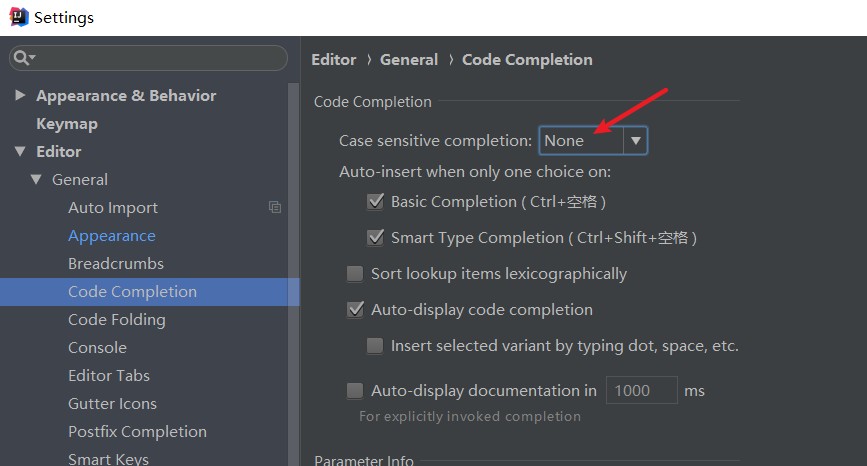The width and height of the screenshot is (867, 466).
Task: Collapse the Editor tree node
Action: [x=20, y=152]
